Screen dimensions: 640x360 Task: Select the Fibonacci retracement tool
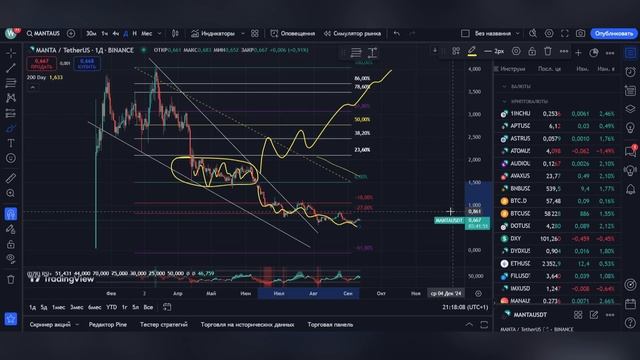11,83
